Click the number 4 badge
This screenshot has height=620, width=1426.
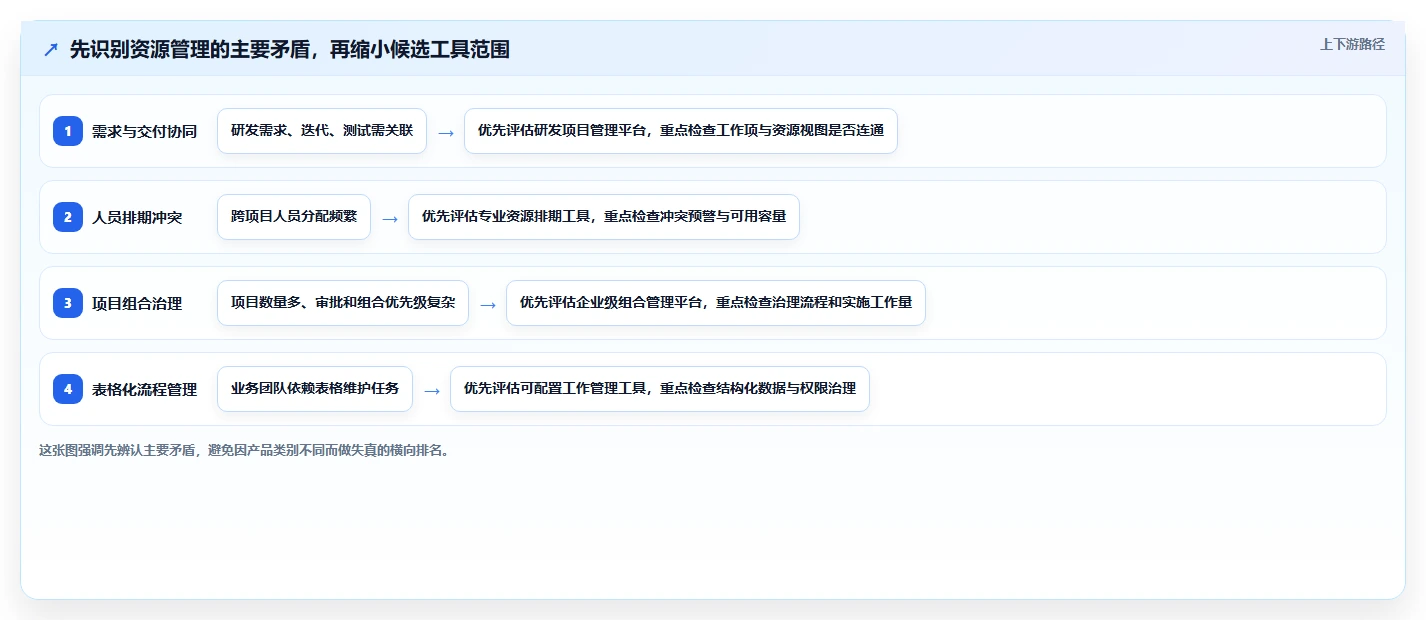(x=68, y=389)
